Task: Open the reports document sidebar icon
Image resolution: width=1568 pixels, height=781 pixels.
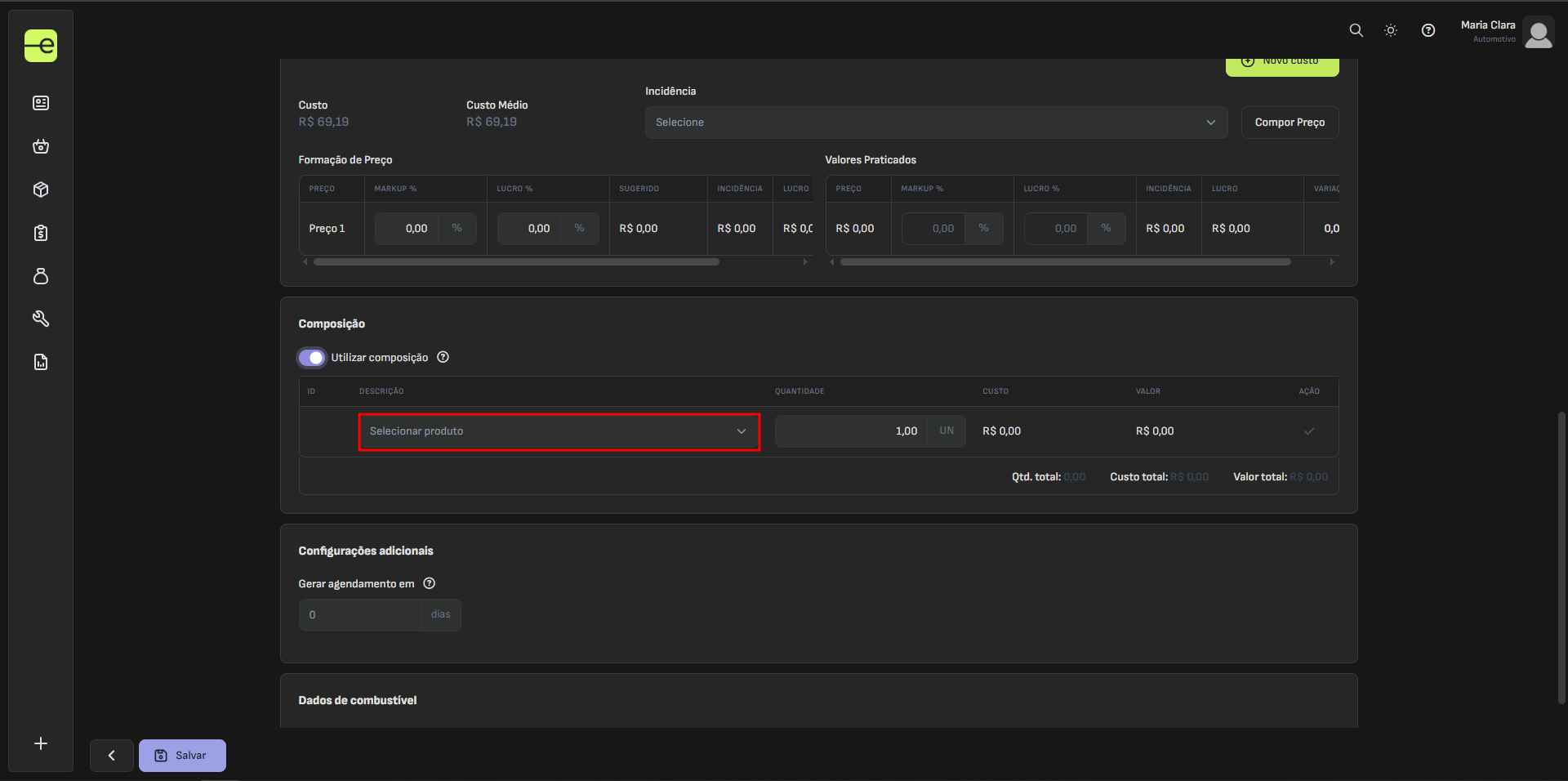Action: pyautogui.click(x=41, y=362)
